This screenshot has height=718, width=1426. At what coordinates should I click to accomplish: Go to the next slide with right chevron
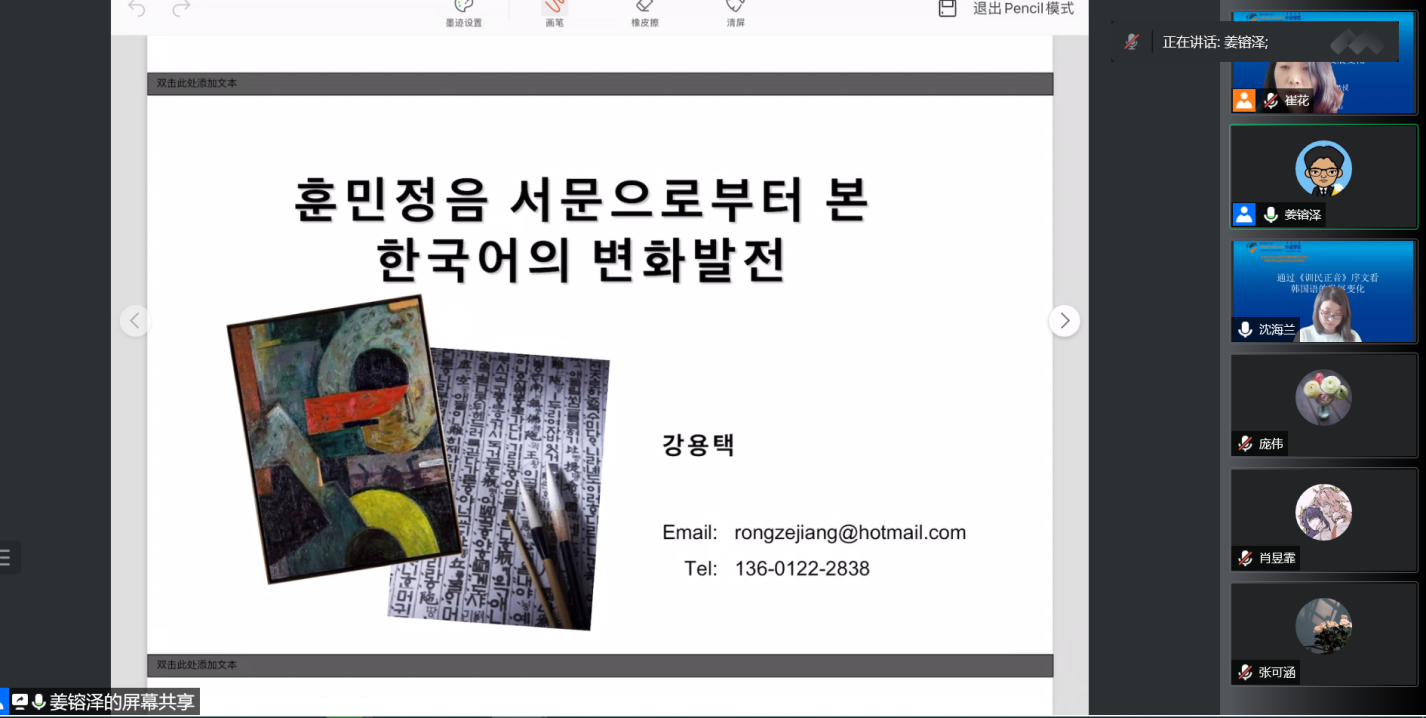click(x=1064, y=321)
